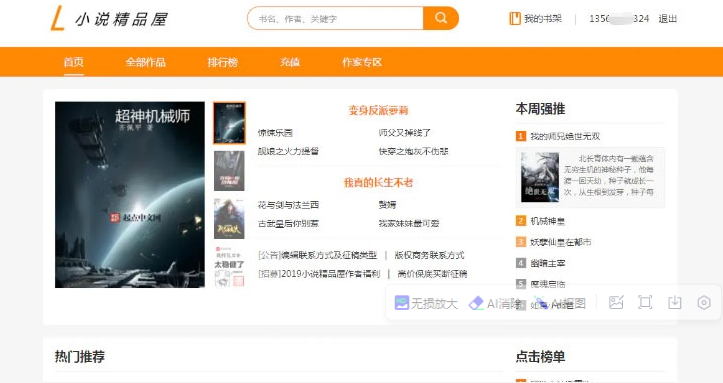723x383 pixels.
Task: Click the 无损放大 HD enlarge tool
Action: click(x=426, y=303)
